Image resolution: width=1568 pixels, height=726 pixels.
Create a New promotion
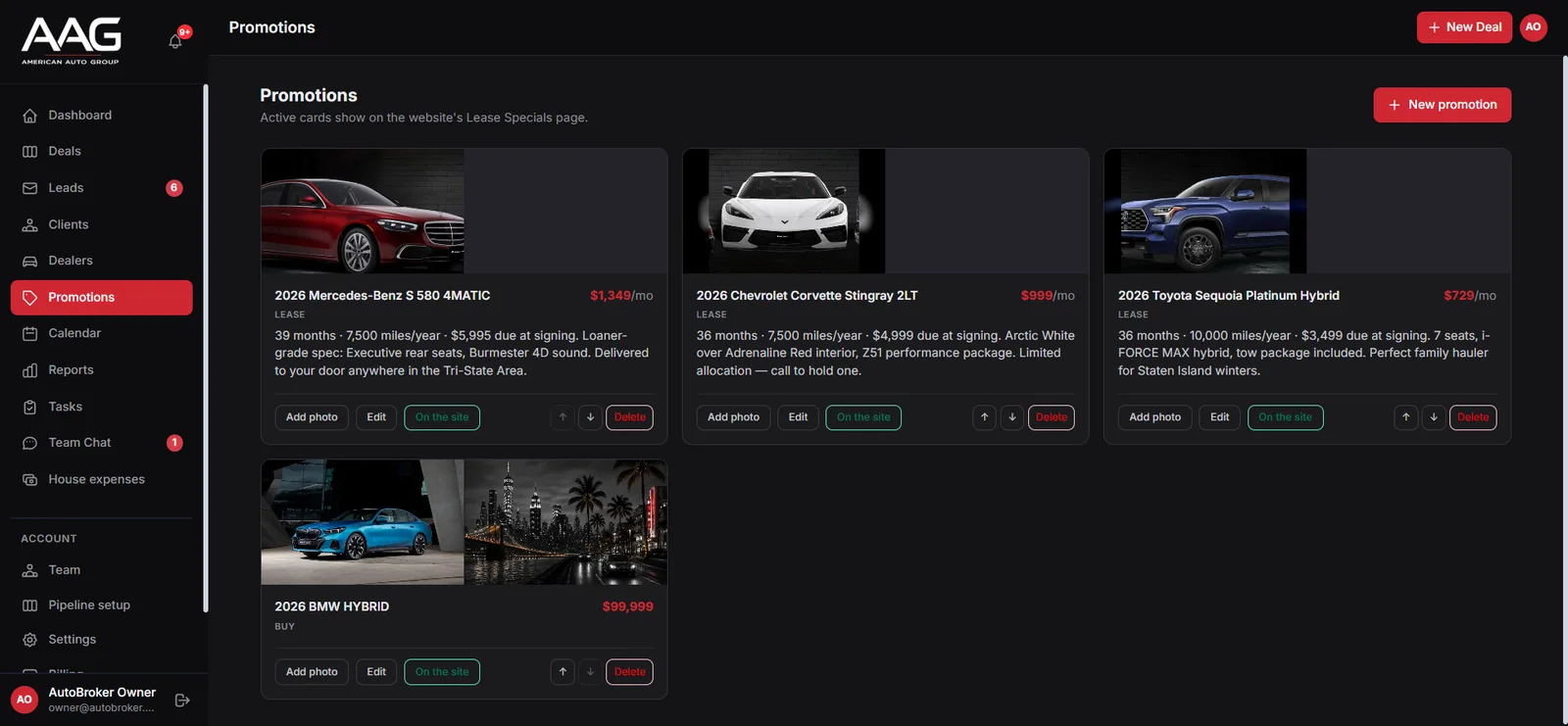[1442, 105]
